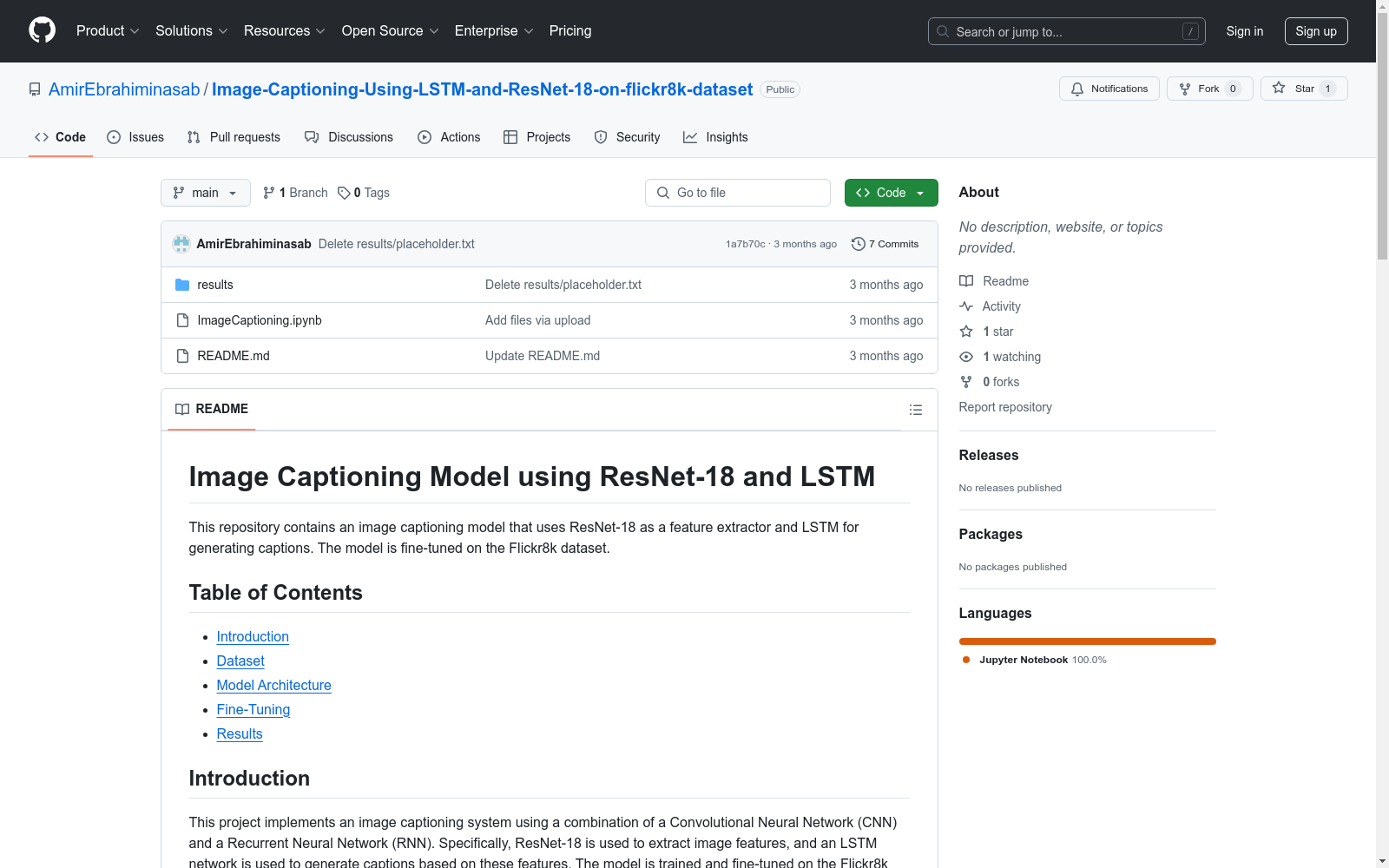Viewport: 1389px width, 868px height.
Task: Open the ImageCaptioning.ipynb file
Action: 259,320
